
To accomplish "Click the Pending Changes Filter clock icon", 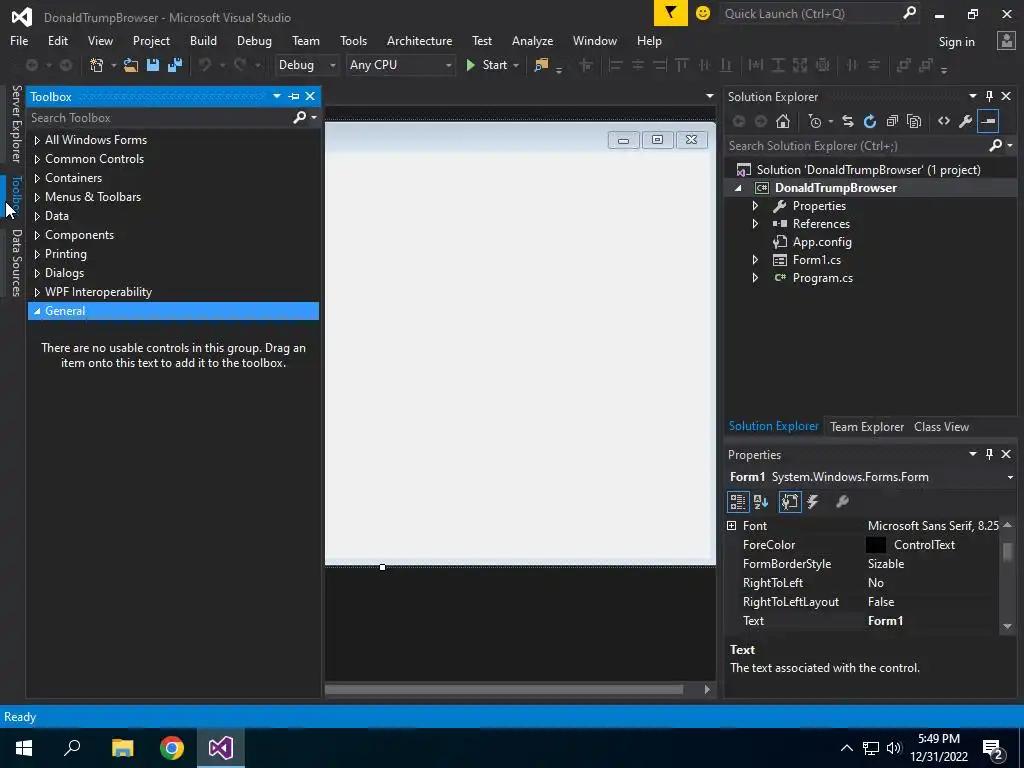I will tap(815, 121).
